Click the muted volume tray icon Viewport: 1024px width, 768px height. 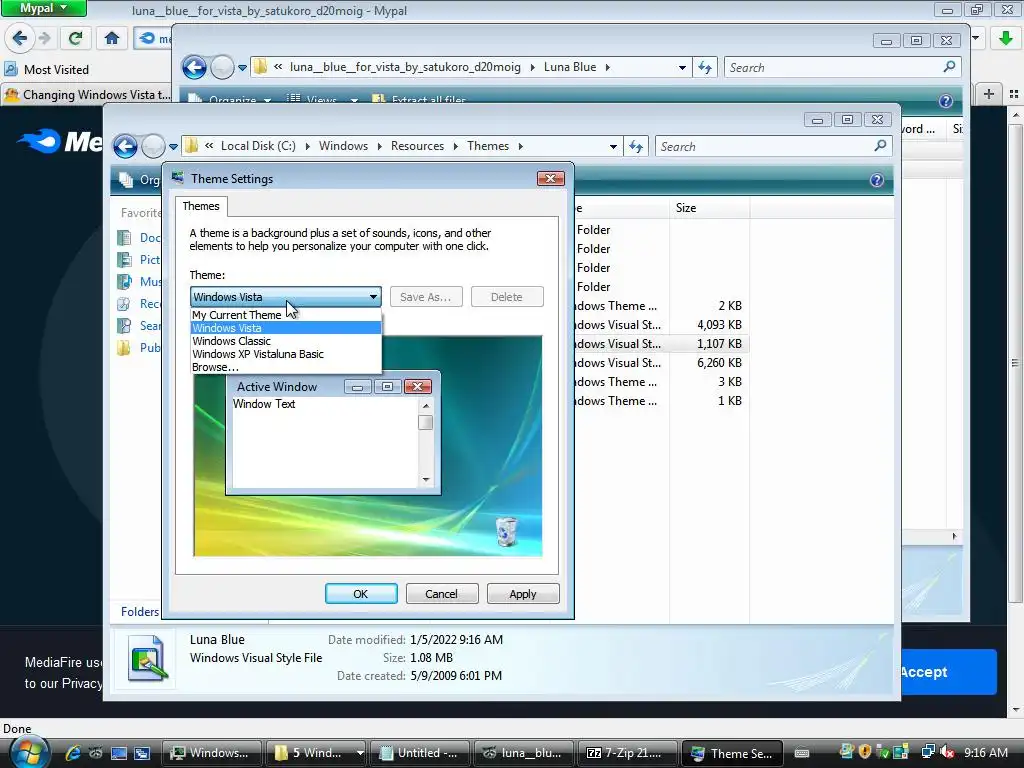[946, 753]
